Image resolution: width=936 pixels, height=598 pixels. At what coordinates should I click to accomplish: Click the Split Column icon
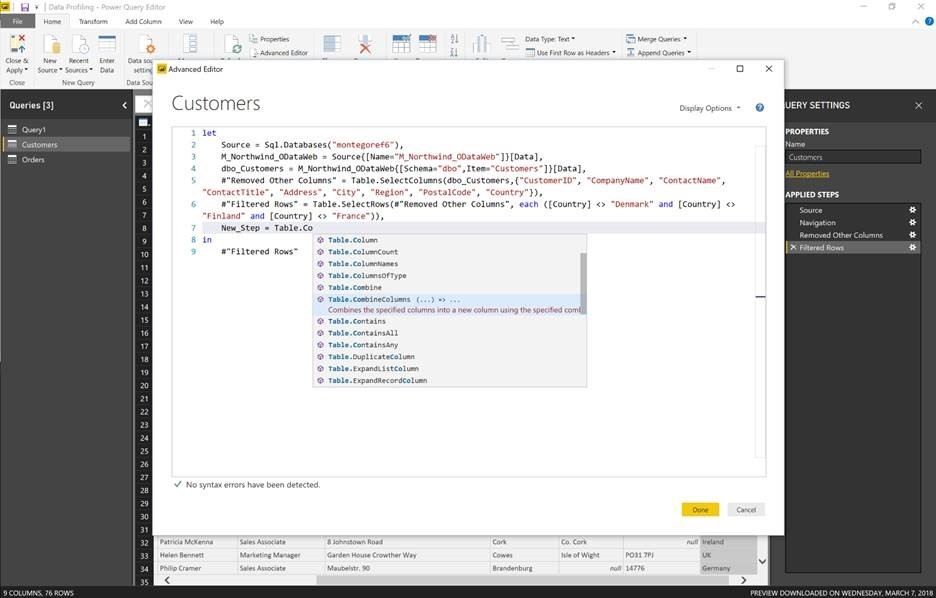(481, 44)
